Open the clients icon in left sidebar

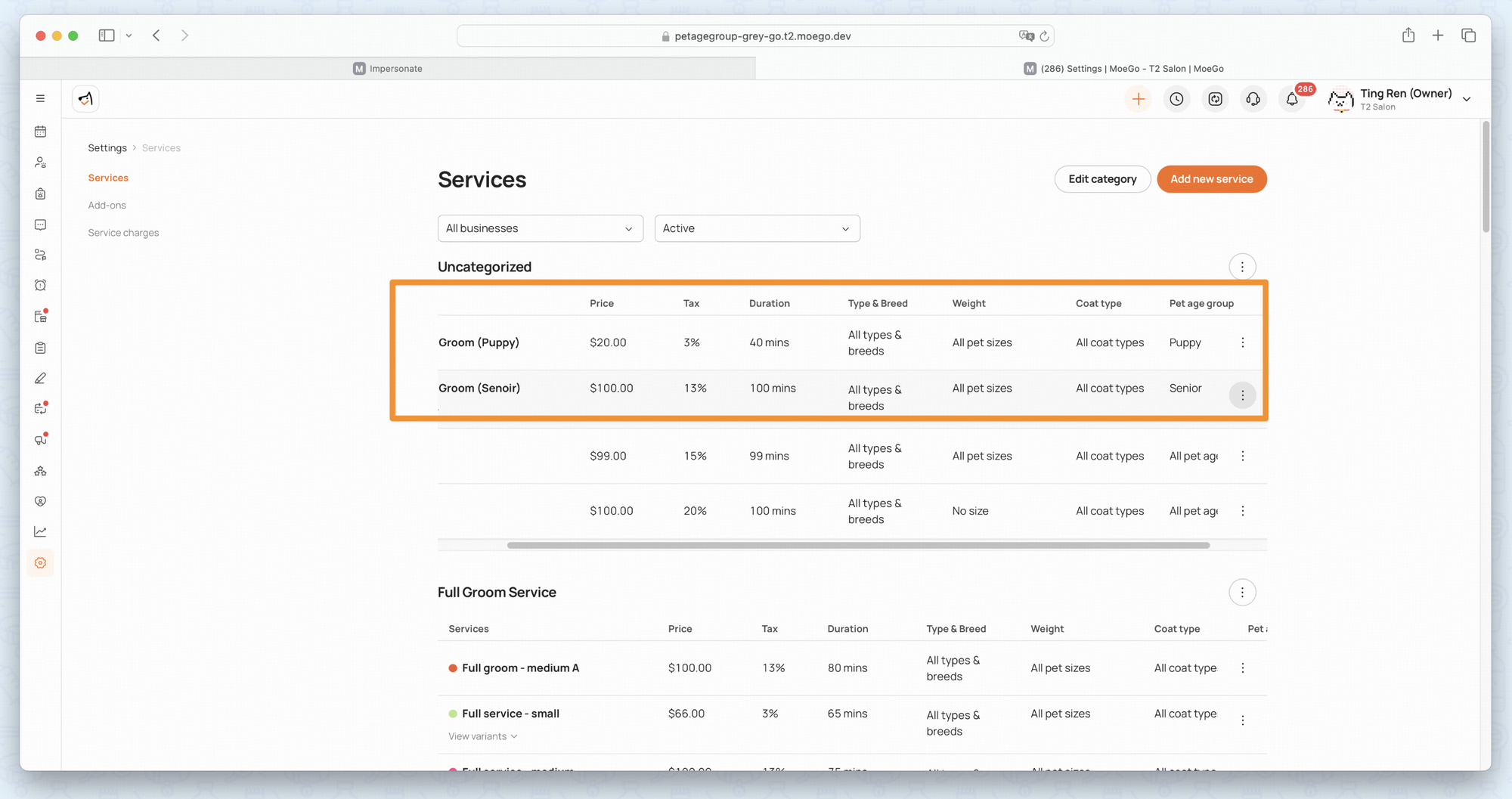(41, 163)
